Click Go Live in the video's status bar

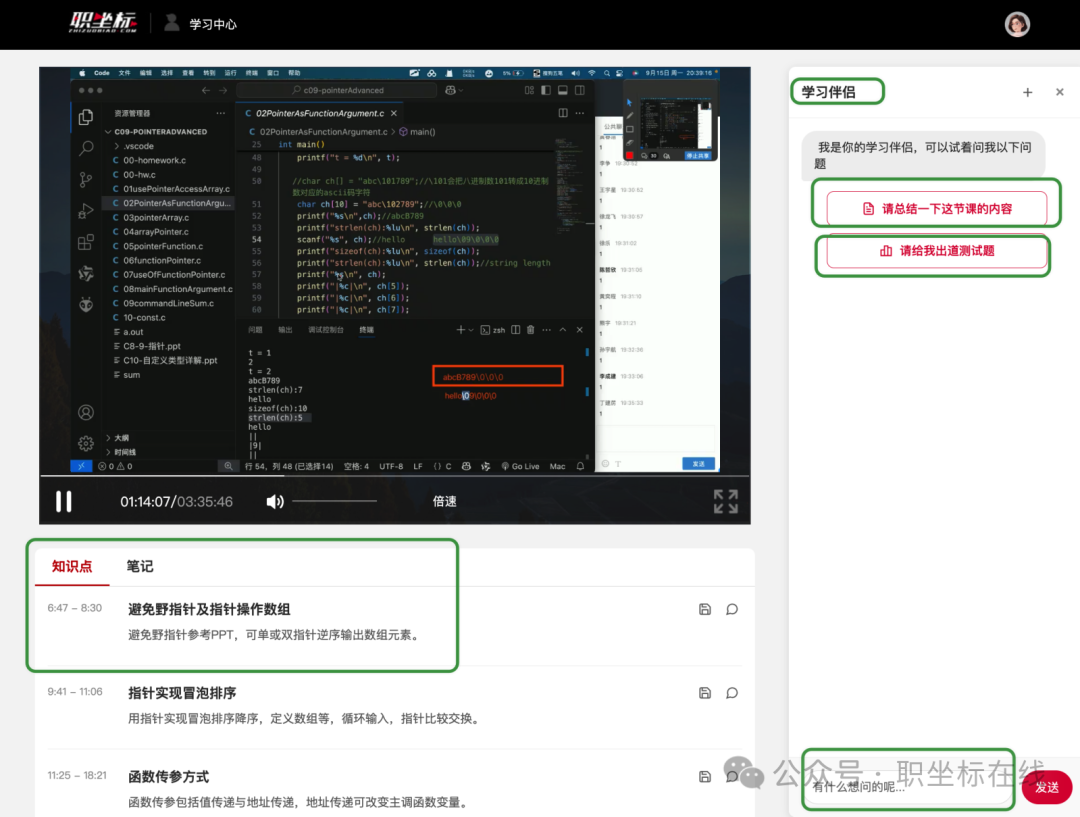[521, 466]
